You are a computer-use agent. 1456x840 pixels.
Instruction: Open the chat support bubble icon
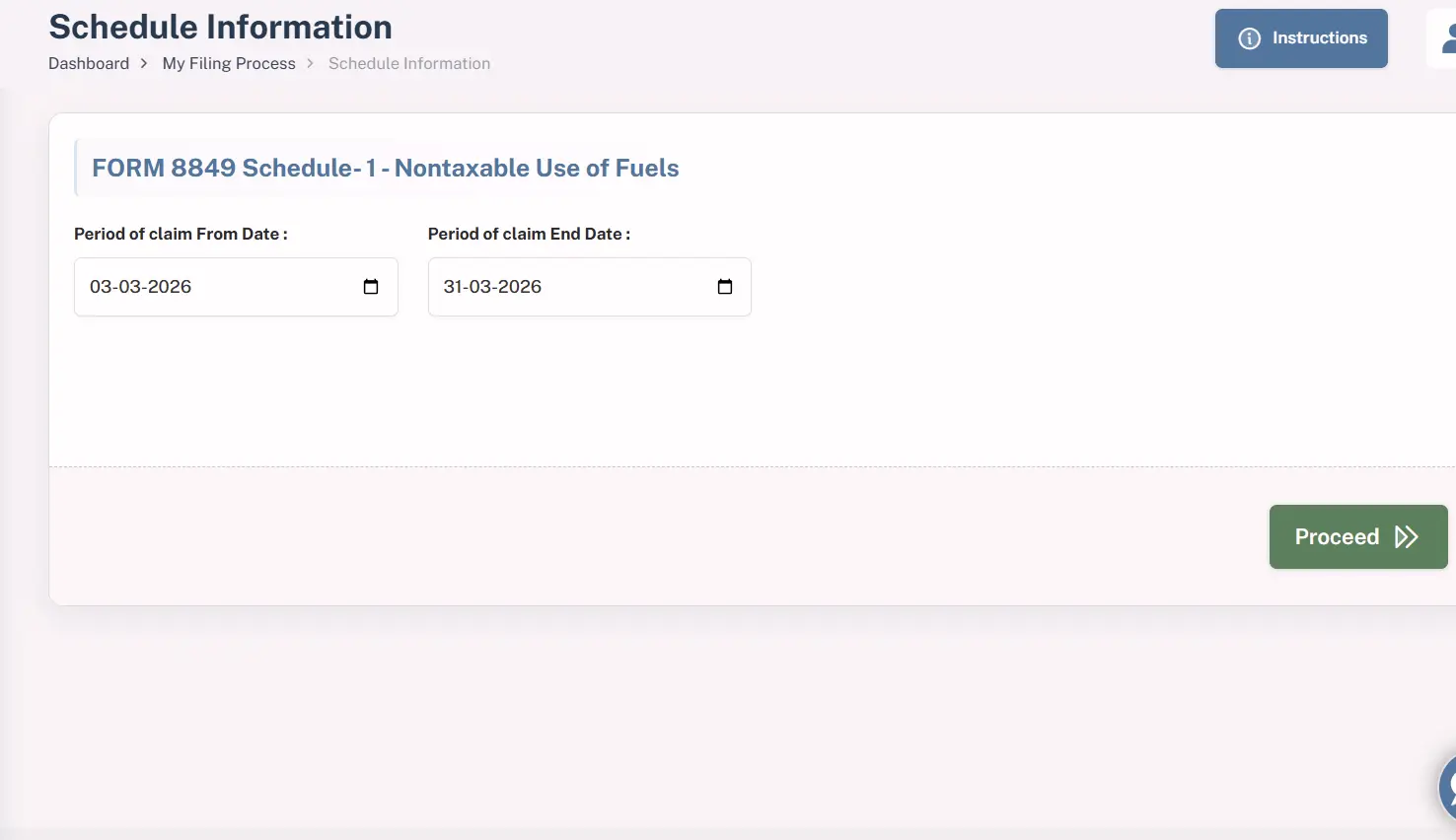[1448, 788]
